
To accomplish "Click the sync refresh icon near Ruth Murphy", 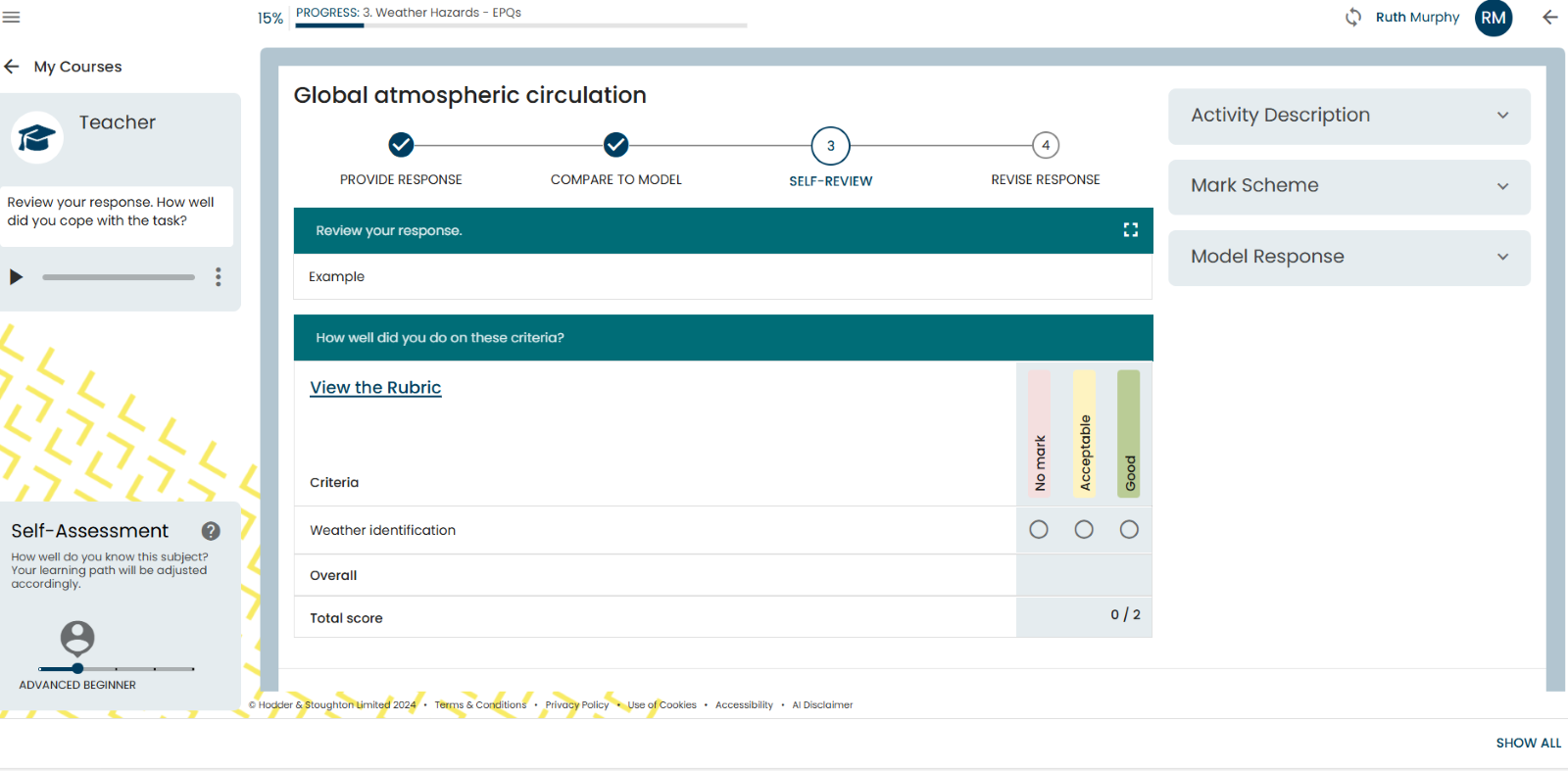I will click(1353, 17).
